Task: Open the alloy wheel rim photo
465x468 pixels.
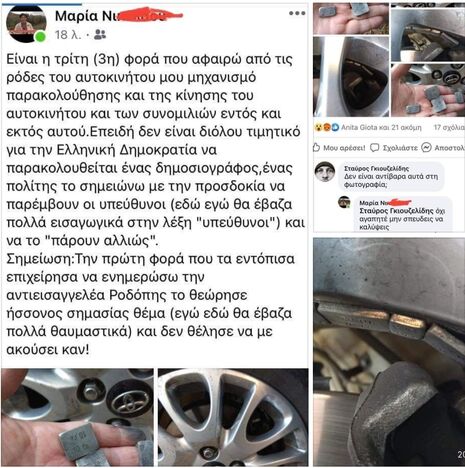Action: 233,417
